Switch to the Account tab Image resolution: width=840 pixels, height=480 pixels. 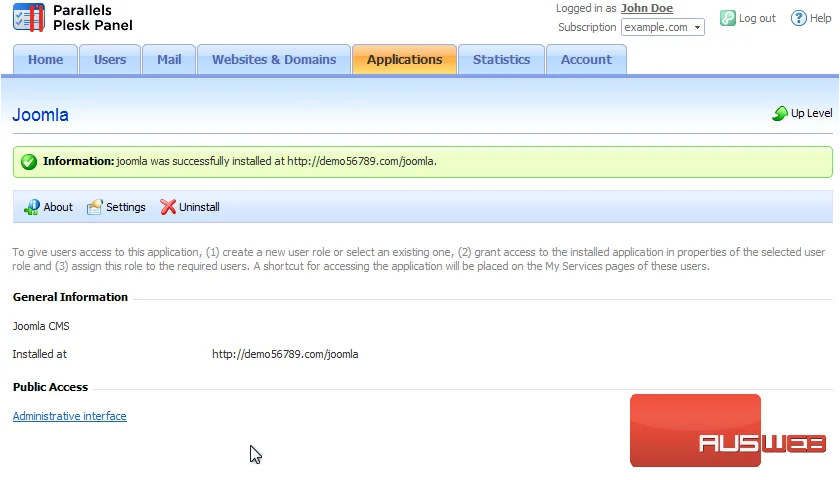tap(586, 59)
